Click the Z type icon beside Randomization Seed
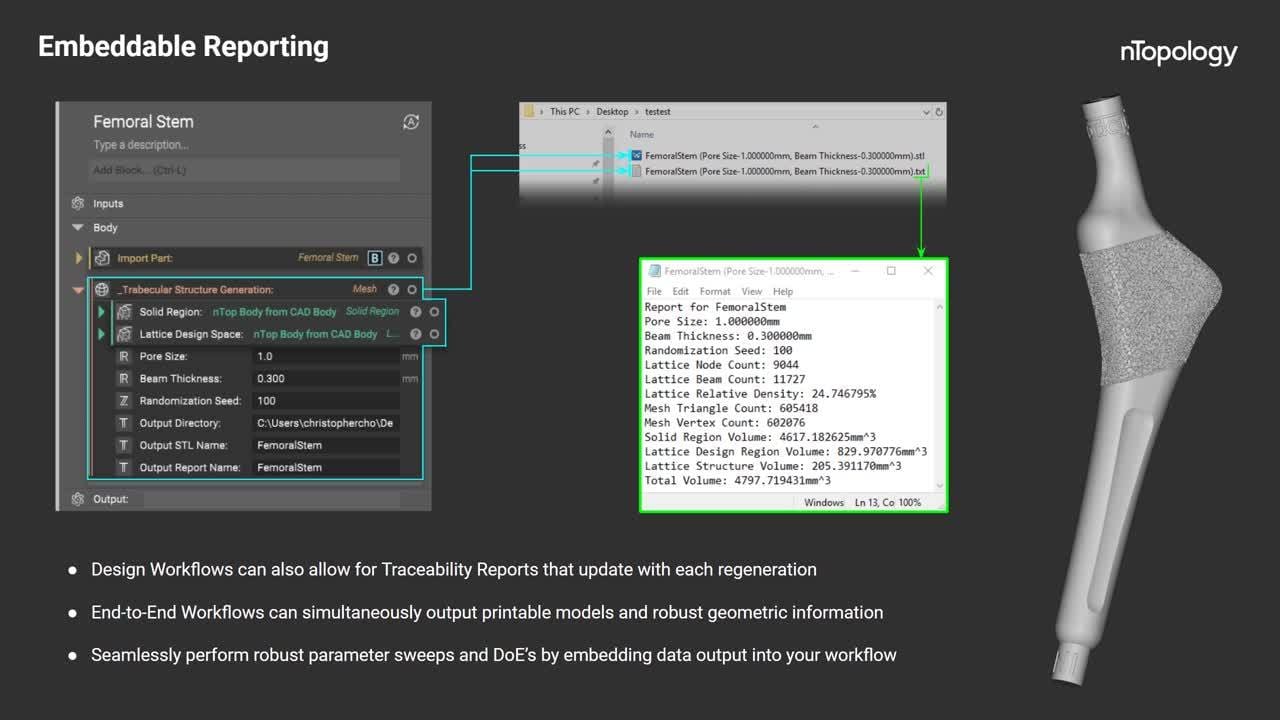 [124, 401]
